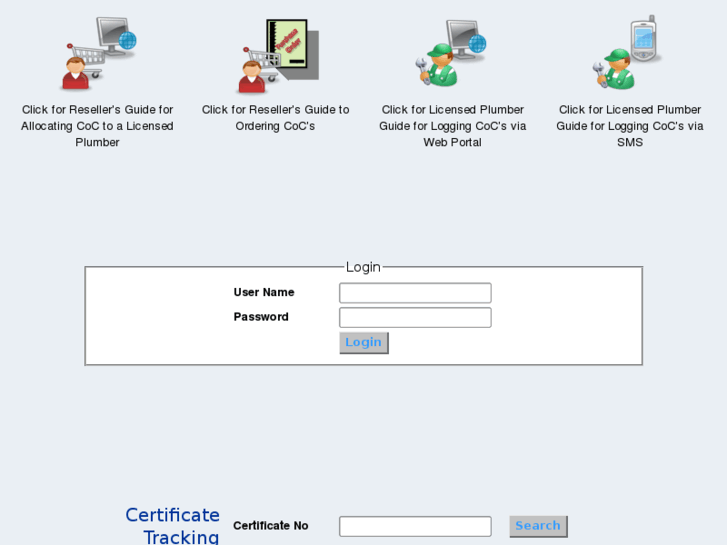The width and height of the screenshot is (727, 545).
Task: Focus the User Name input field
Action: [415, 293]
